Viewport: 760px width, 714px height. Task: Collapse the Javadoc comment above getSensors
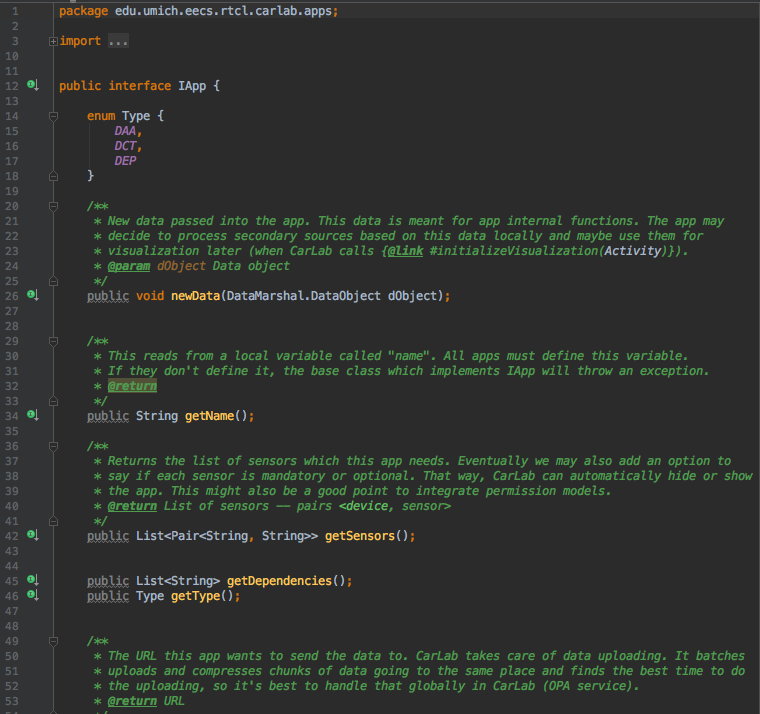point(53,446)
